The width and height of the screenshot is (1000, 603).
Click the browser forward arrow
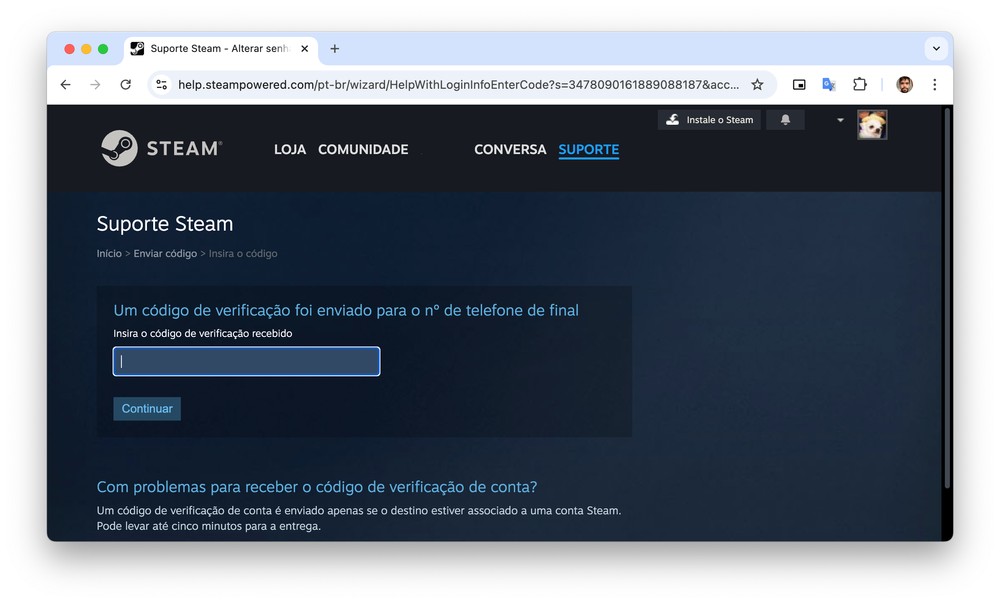click(95, 85)
